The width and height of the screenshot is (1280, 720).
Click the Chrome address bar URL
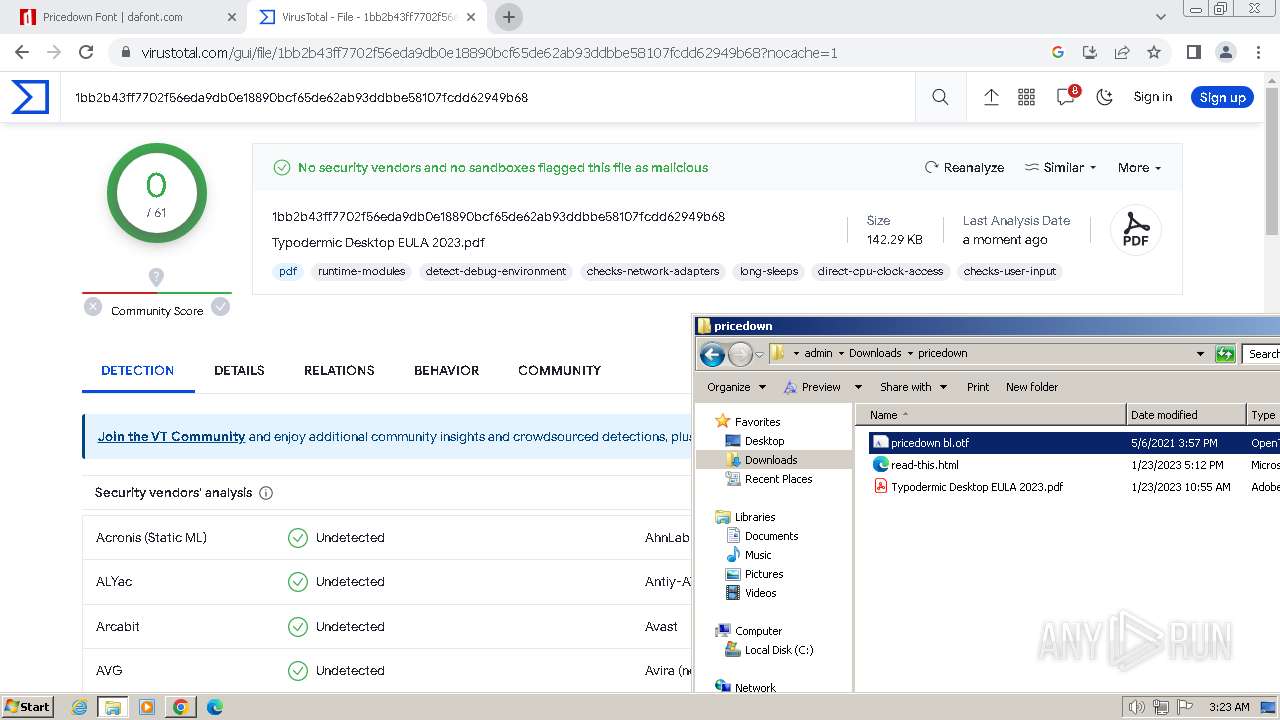pyautogui.click(x=489, y=52)
